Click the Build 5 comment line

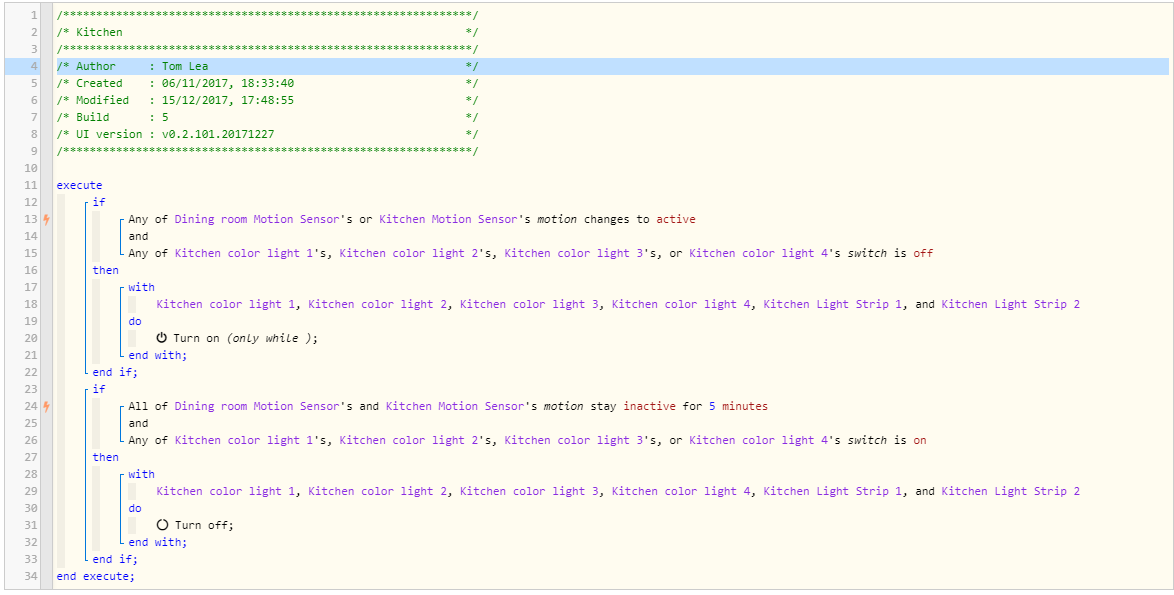pyautogui.click(x=267, y=117)
